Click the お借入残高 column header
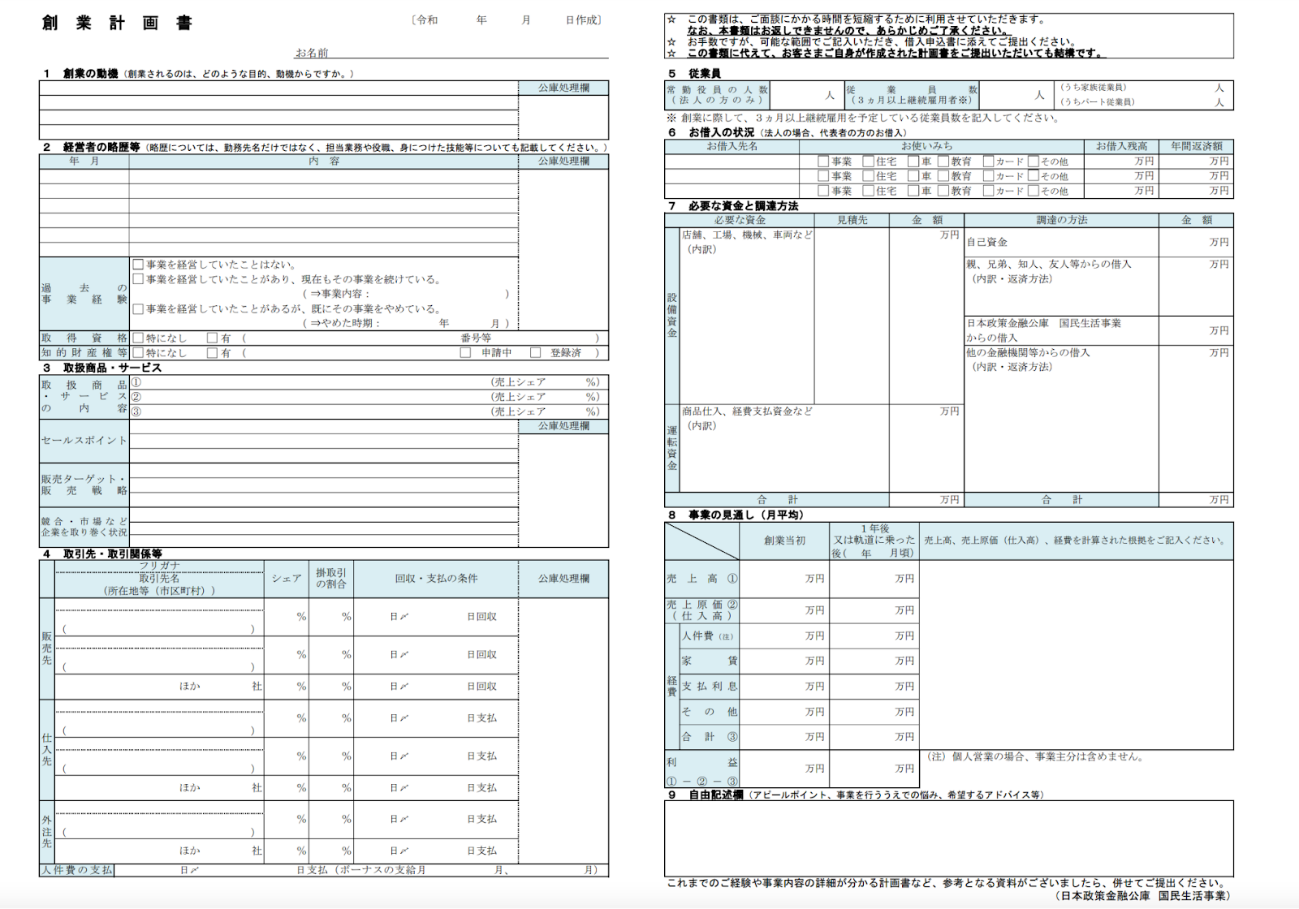The image size is (1299, 909). [x=1122, y=146]
